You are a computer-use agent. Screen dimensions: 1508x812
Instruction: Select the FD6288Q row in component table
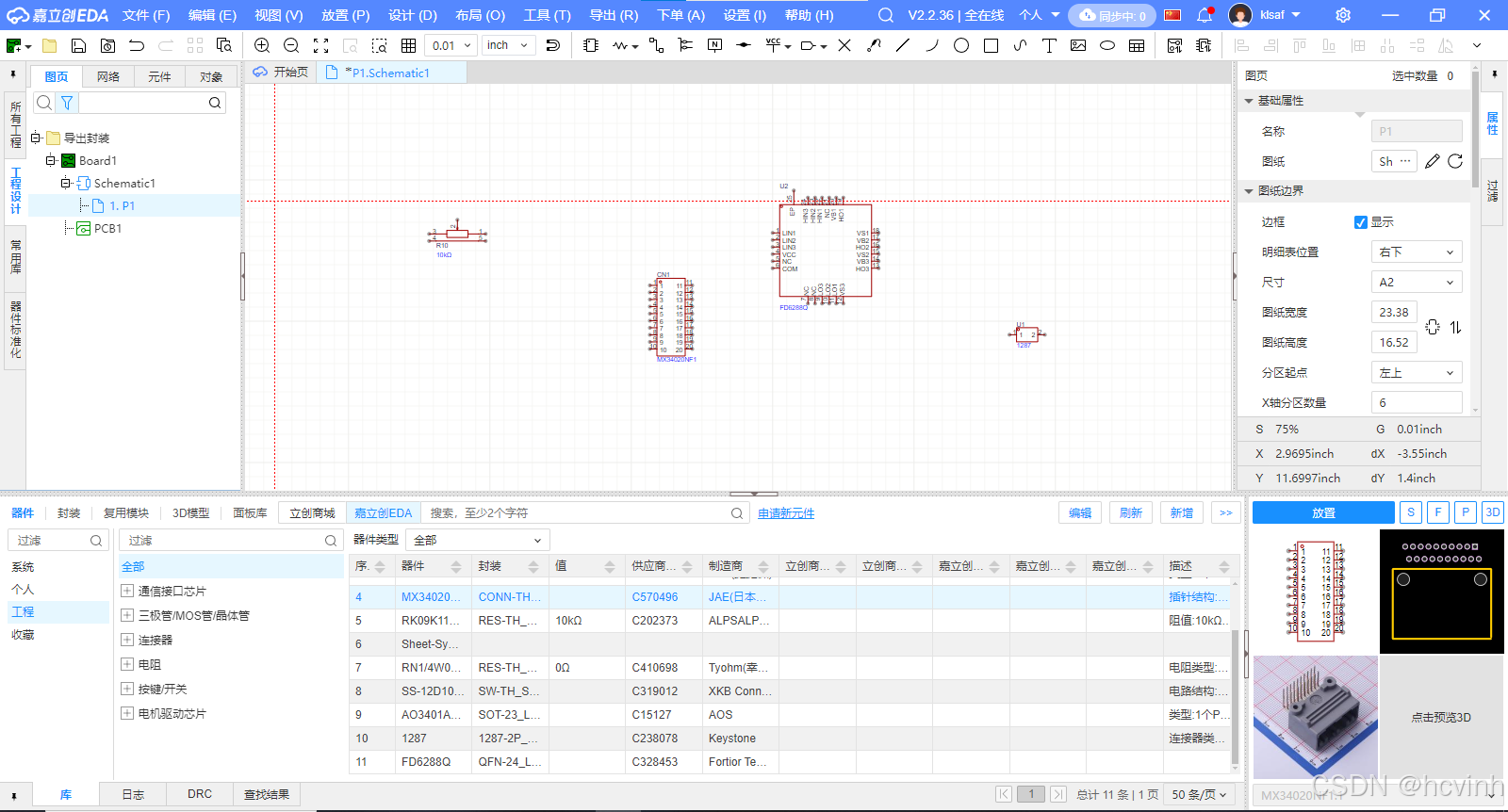pyautogui.click(x=790, y=761)
